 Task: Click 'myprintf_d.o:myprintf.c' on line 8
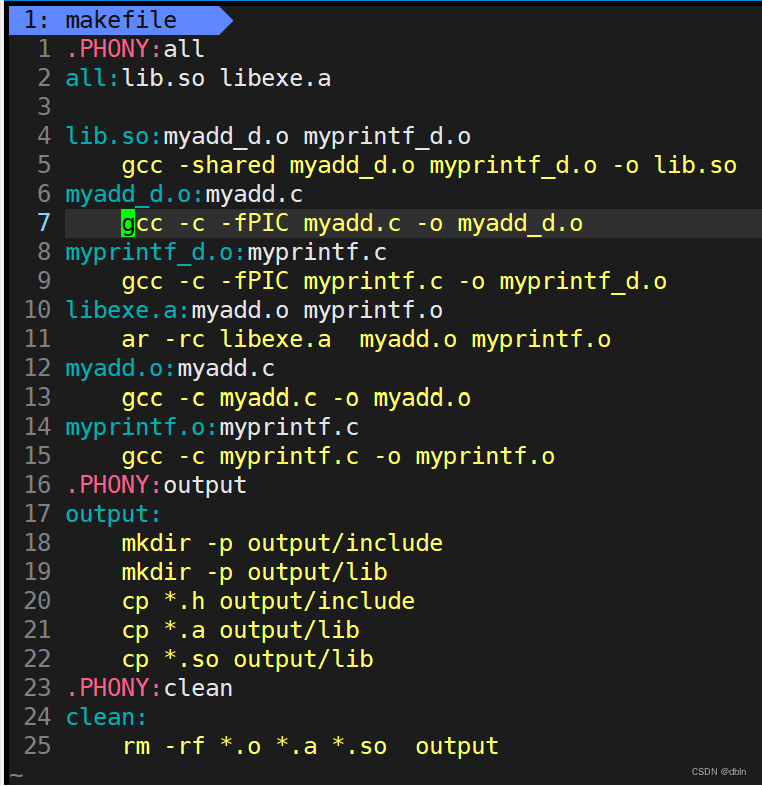(x=227, y=252)
